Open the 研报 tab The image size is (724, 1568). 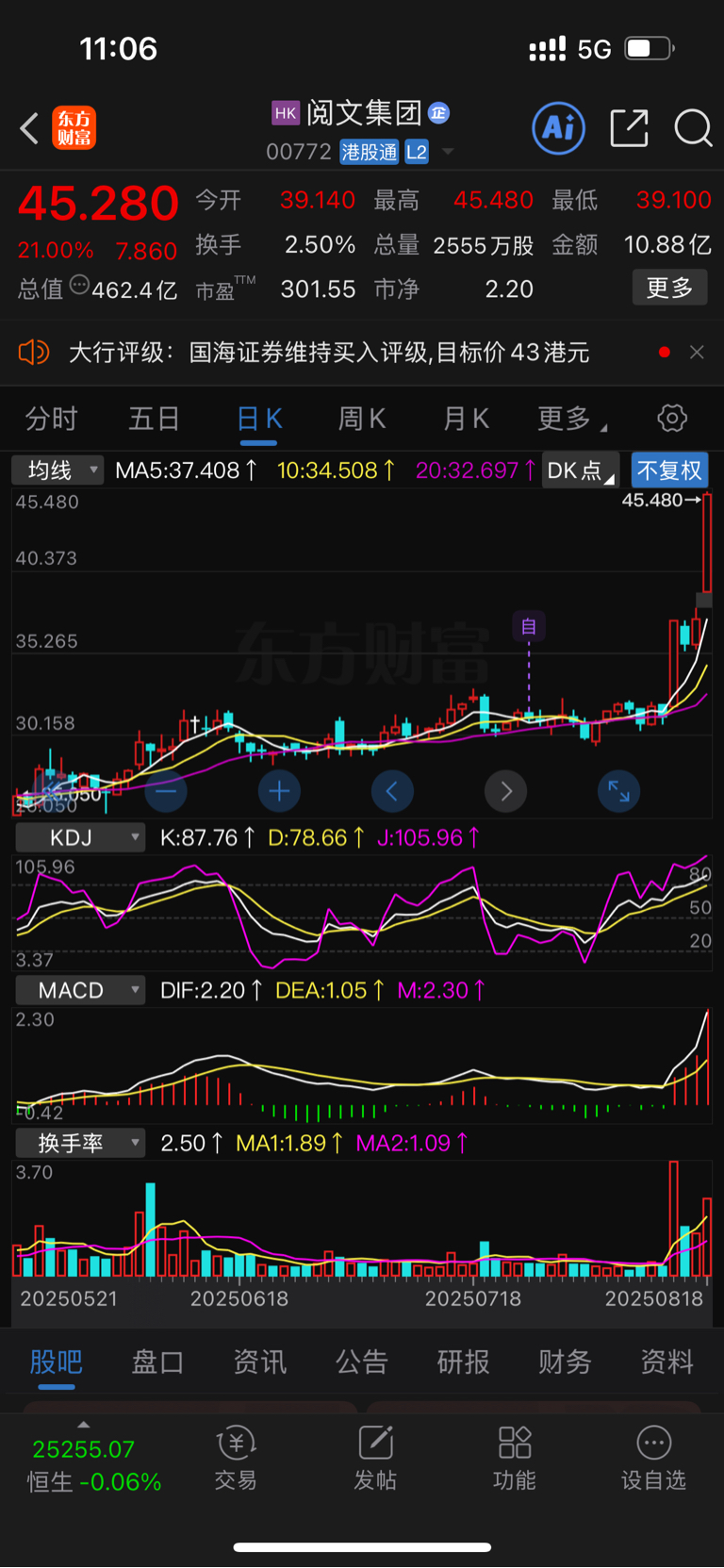pyautogui.click(x=463, y=1362)
